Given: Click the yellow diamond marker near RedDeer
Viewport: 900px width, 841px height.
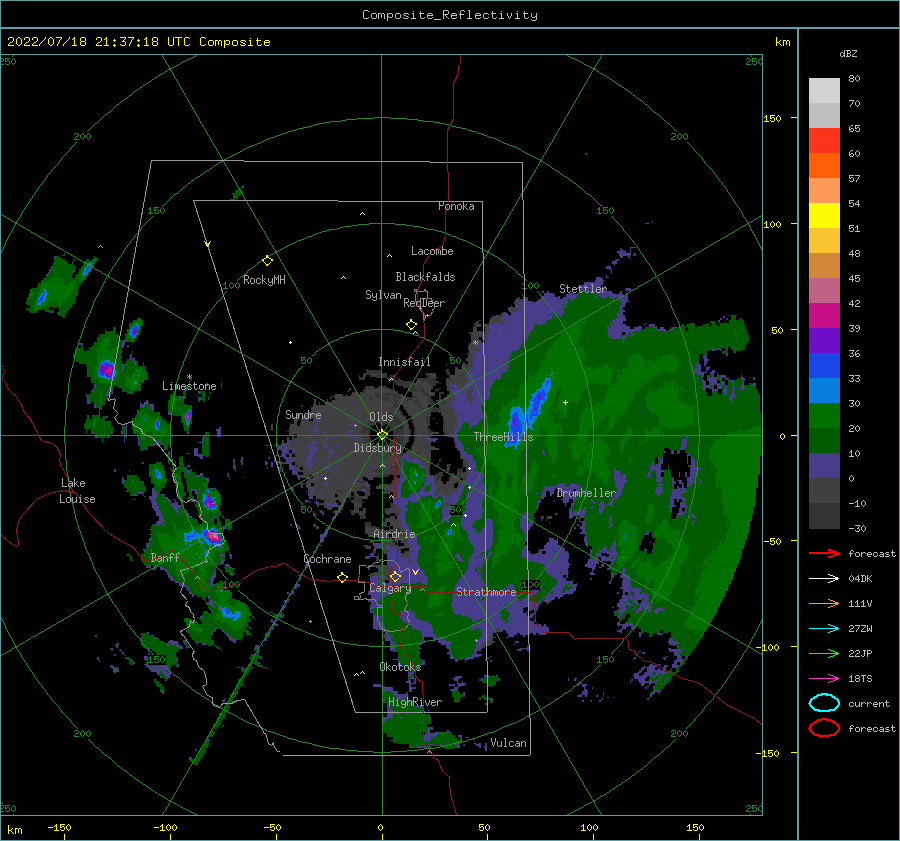Looking at the screenshot, I should coord(412,324).
